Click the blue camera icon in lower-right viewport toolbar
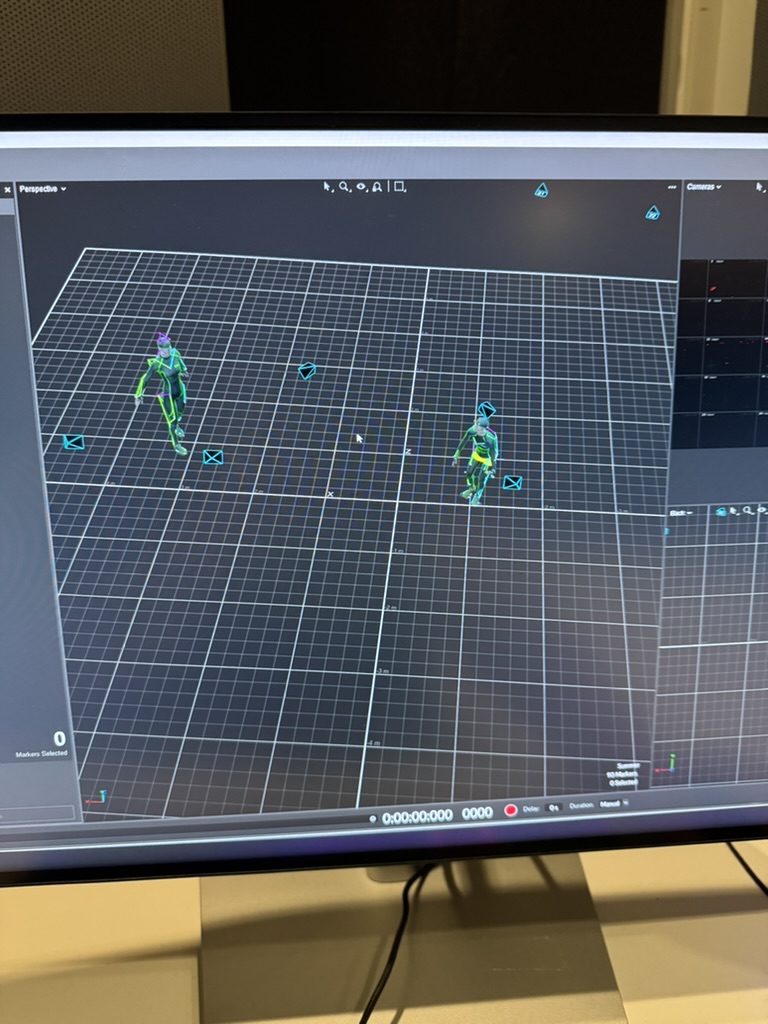 (721, 511)
